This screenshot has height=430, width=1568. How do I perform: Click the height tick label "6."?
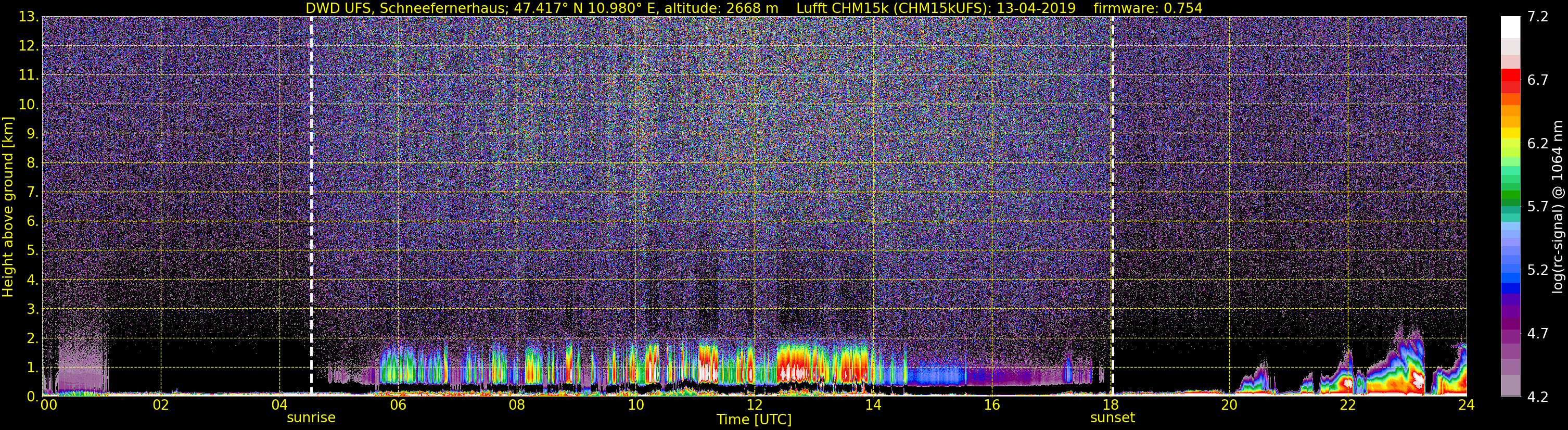pos(33,222)
